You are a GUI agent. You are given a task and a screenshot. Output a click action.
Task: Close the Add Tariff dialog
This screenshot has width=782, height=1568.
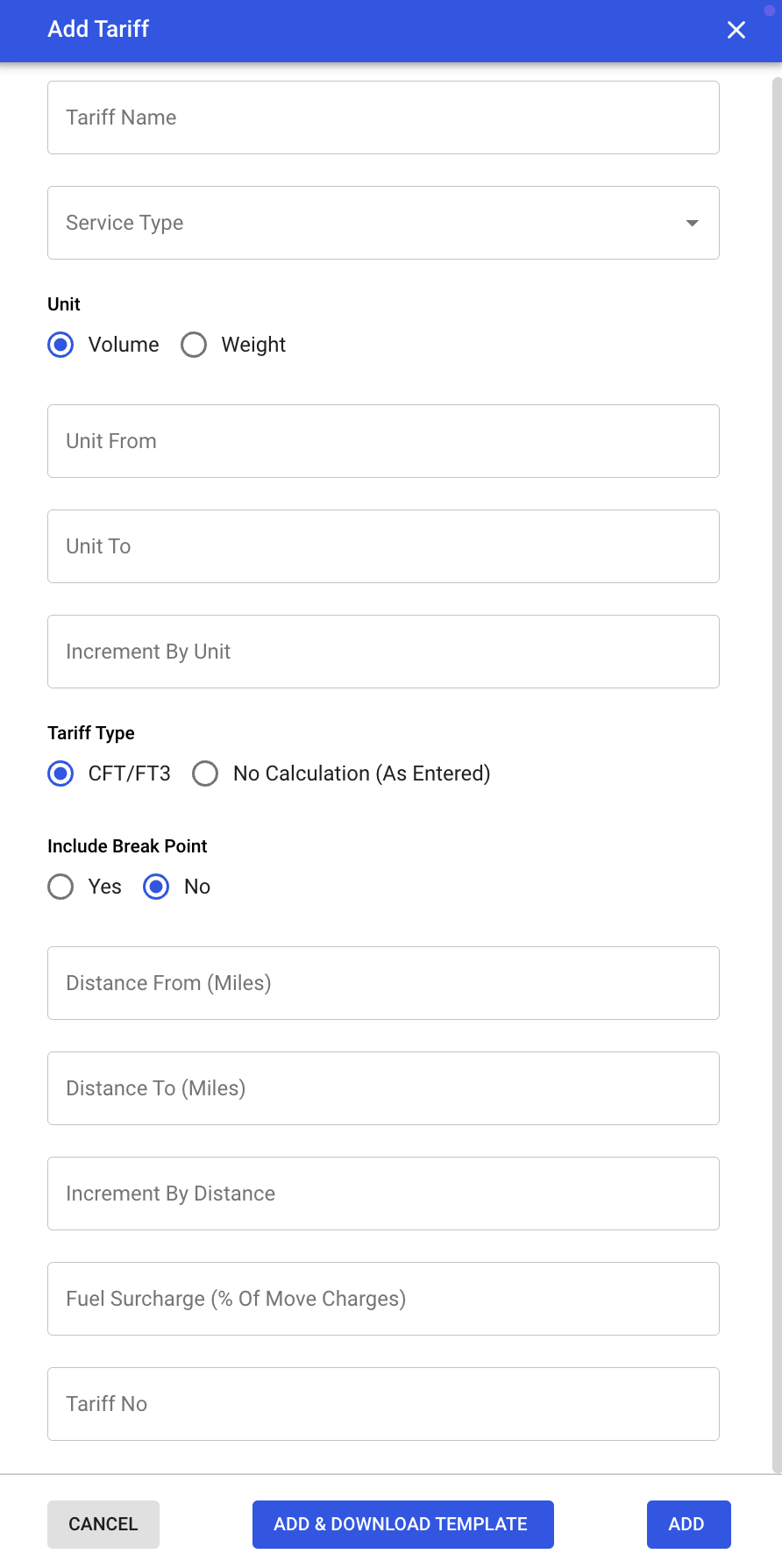(x=736, y=30)
